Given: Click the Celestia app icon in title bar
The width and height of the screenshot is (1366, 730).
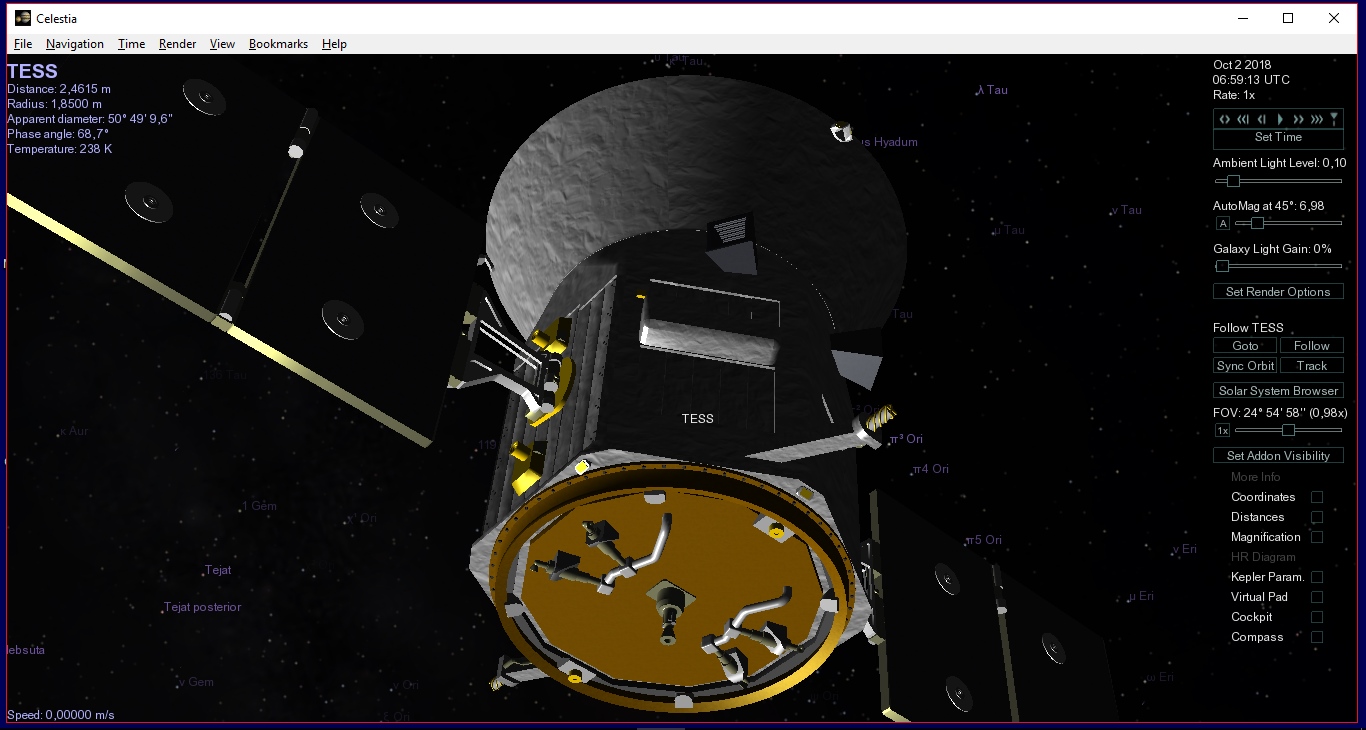Looking at the screenshot, I should pos(22,18).
